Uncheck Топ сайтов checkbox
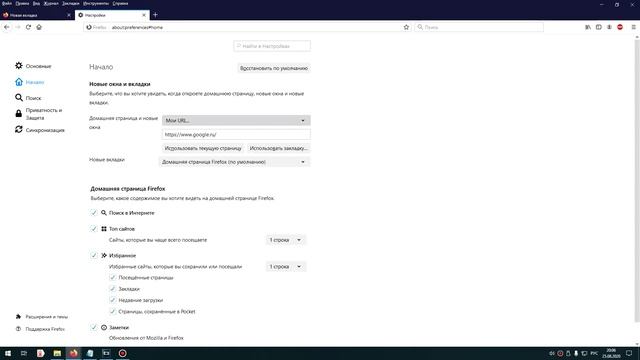This screenshot has height=360, width=640. (x=93, y=229)
